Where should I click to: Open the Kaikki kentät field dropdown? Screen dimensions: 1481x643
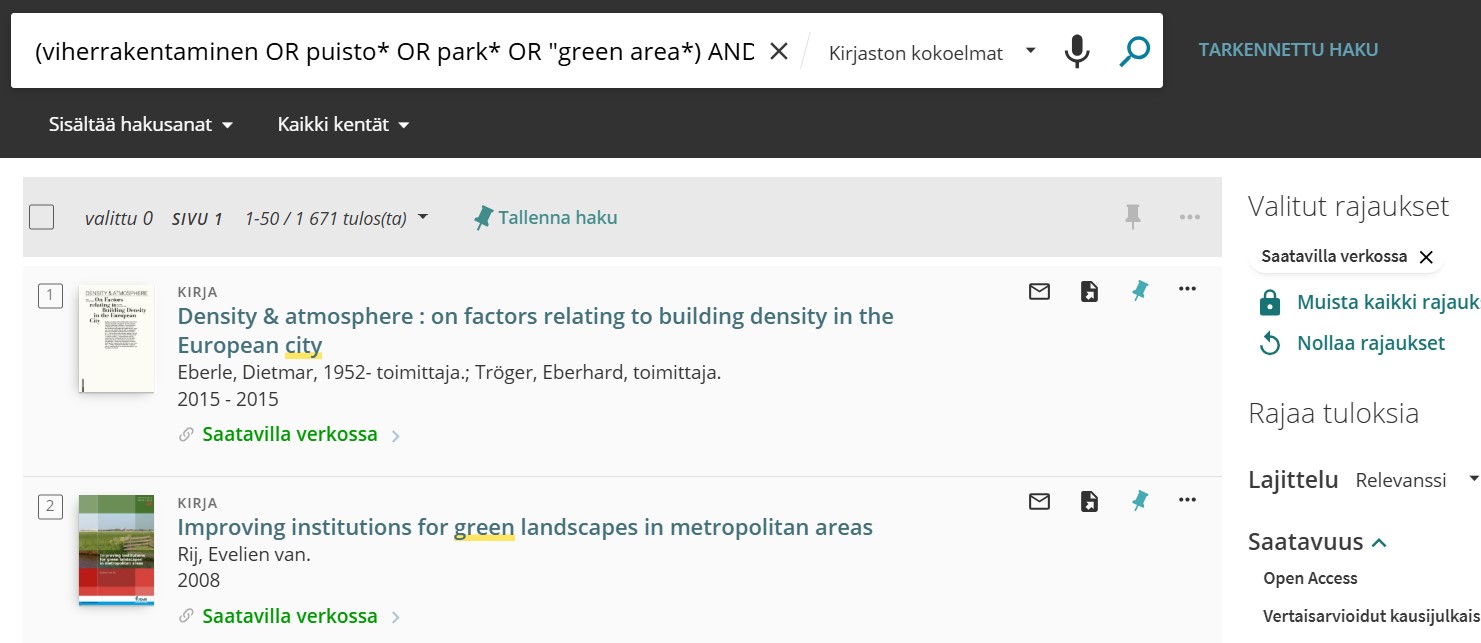(343, 125)
